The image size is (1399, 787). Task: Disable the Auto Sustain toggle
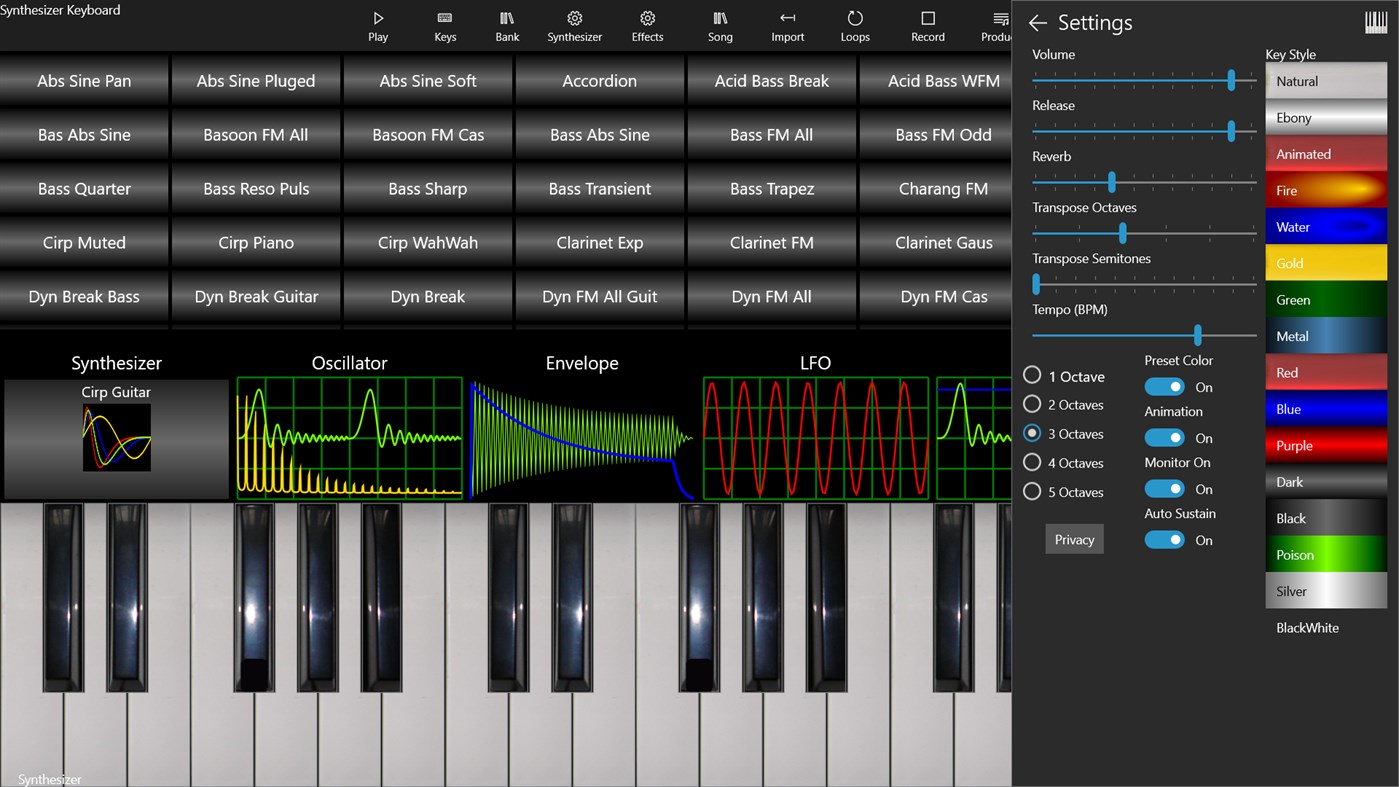point(1164,539)
